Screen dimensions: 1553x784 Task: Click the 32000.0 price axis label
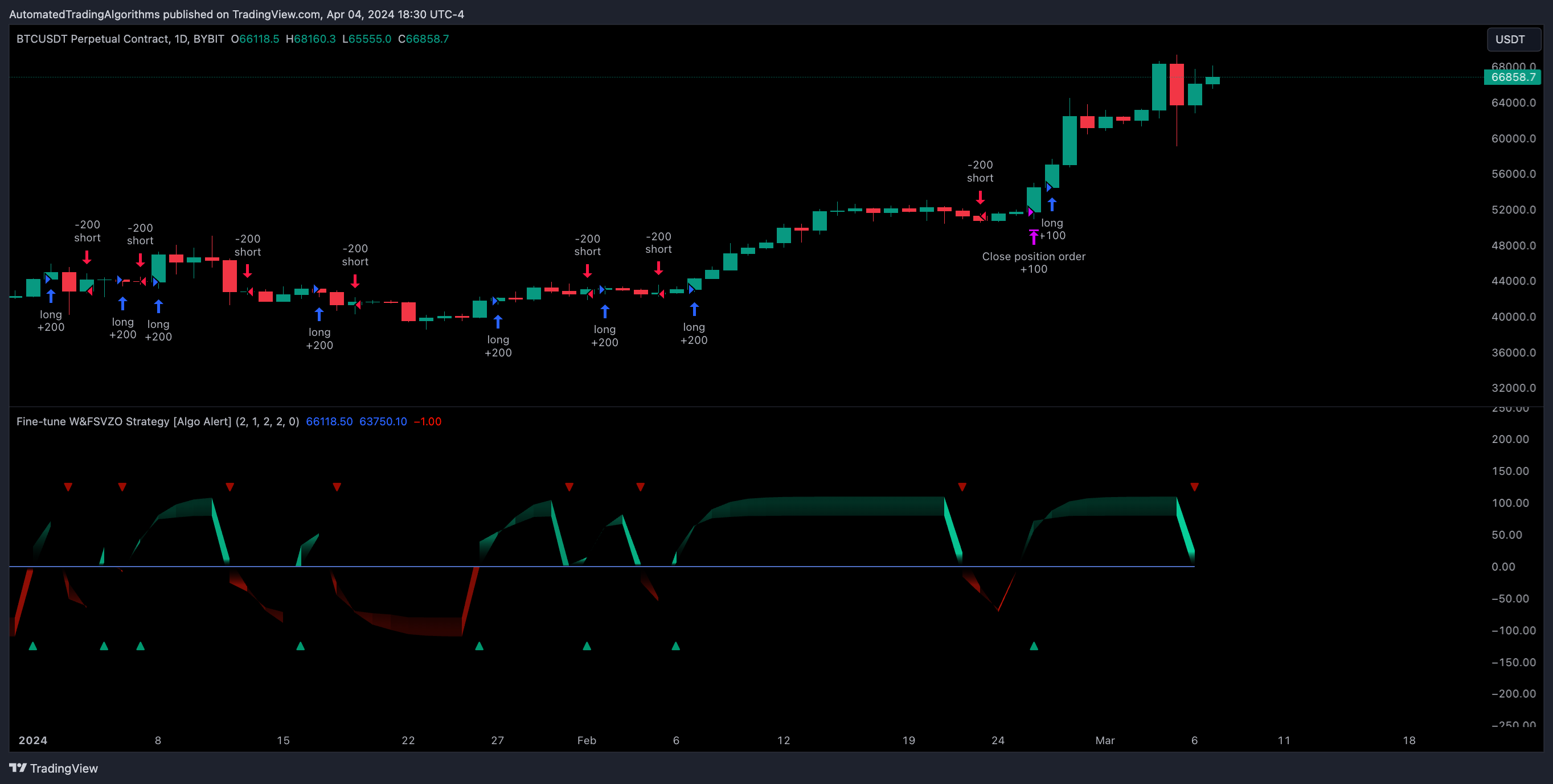coord(1513,388)
